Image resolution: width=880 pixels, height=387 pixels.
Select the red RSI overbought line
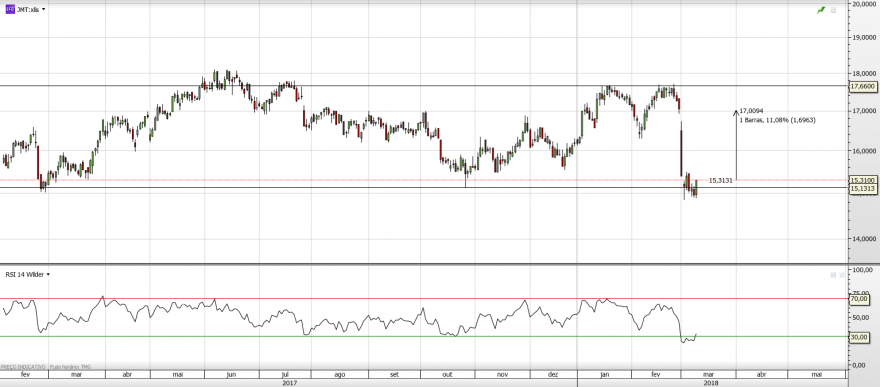coord(424,298)
